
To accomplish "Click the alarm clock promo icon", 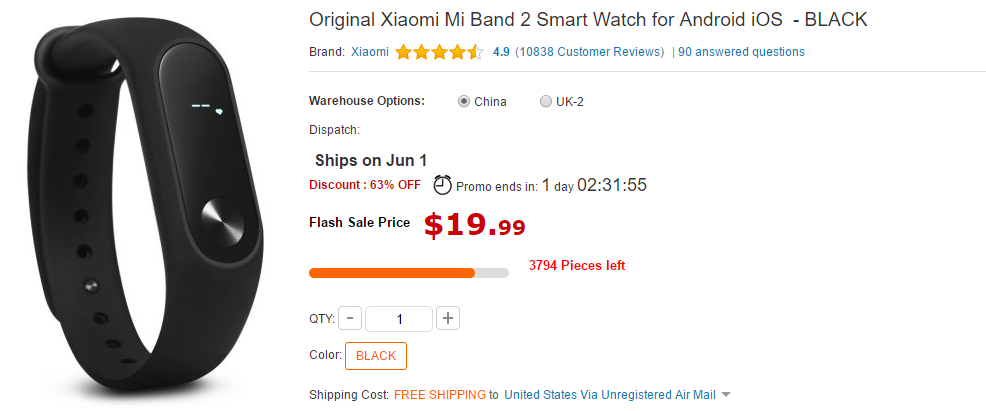I will 442,185.
